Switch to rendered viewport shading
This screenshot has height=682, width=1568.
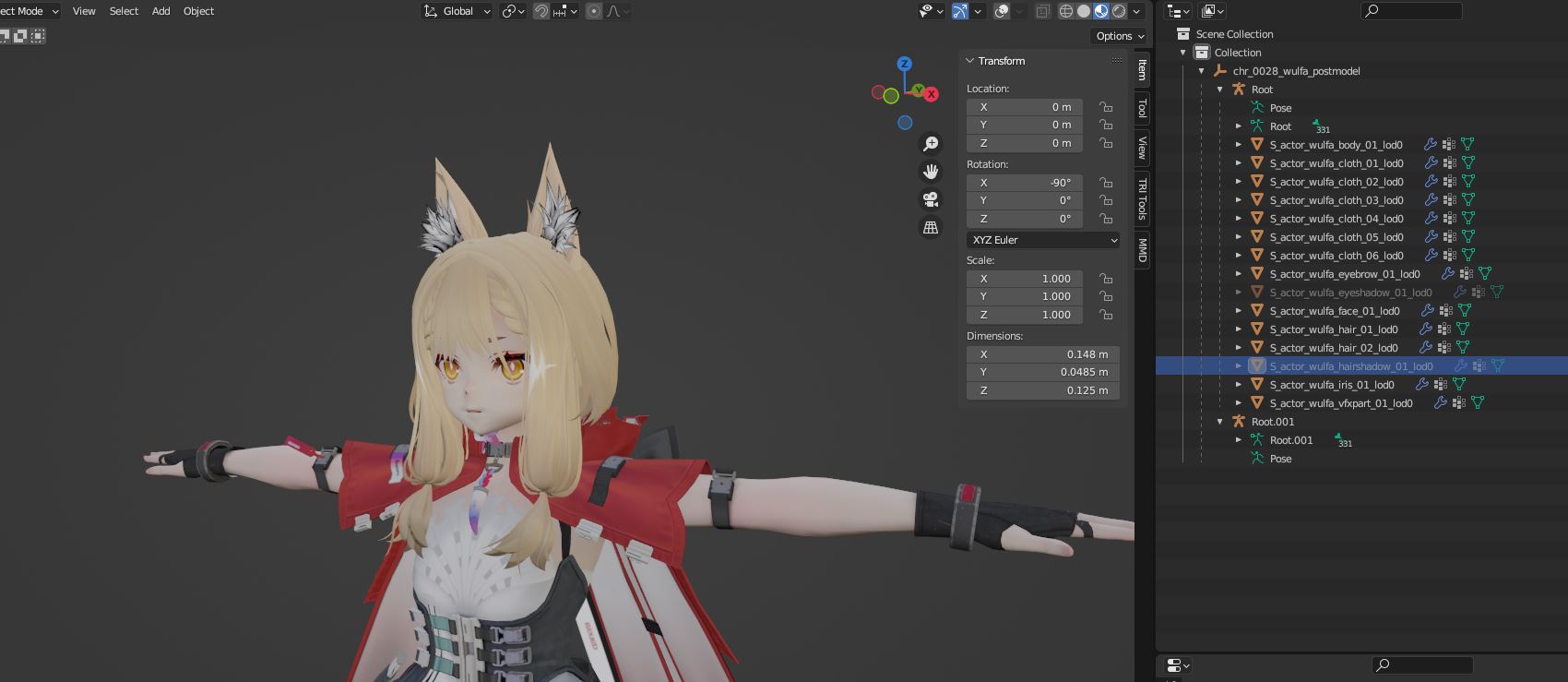[x=1119, y=11]
